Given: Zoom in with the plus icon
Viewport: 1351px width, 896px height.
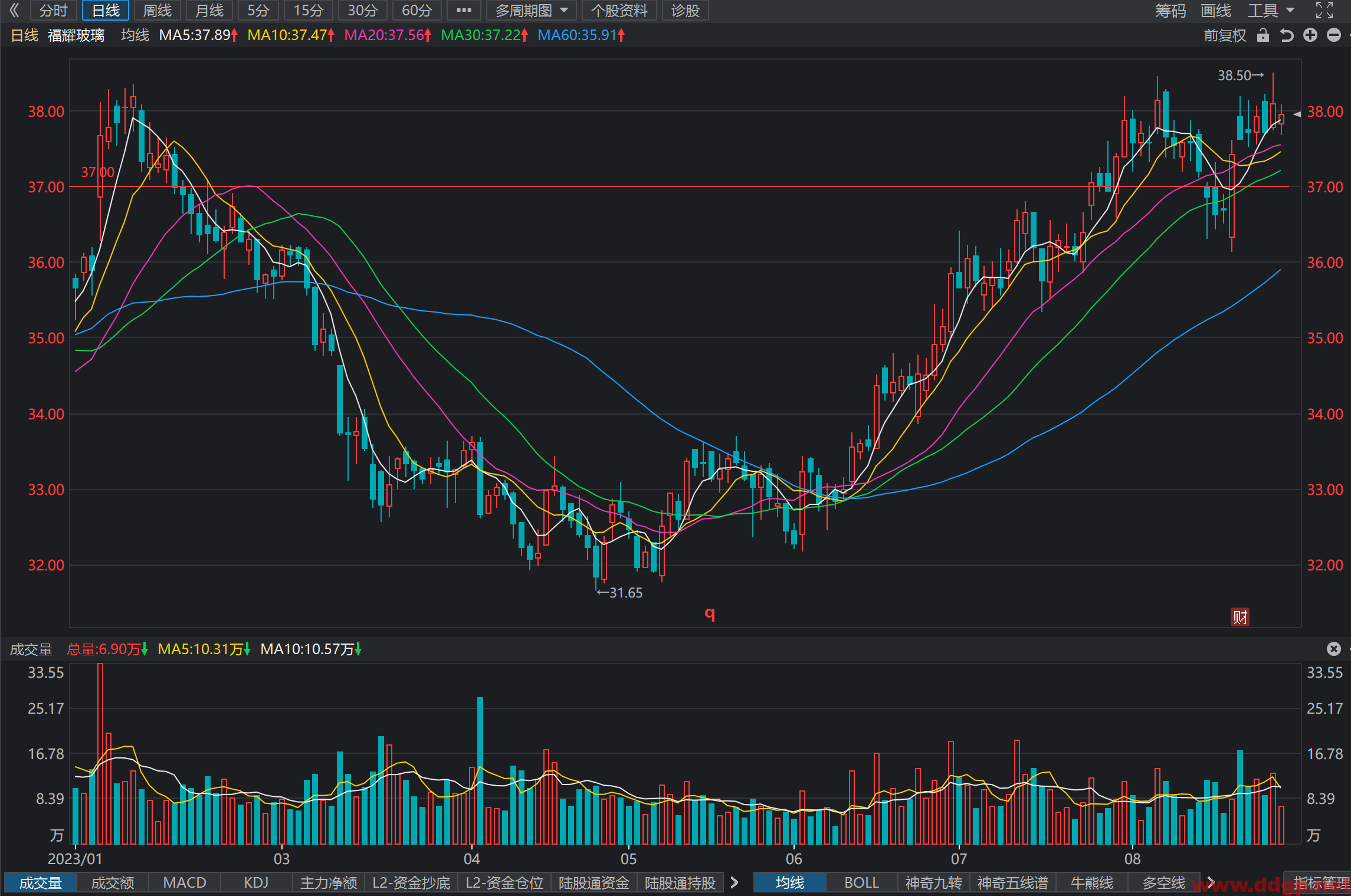Looking at the screenshot, I should point(1310,35).
